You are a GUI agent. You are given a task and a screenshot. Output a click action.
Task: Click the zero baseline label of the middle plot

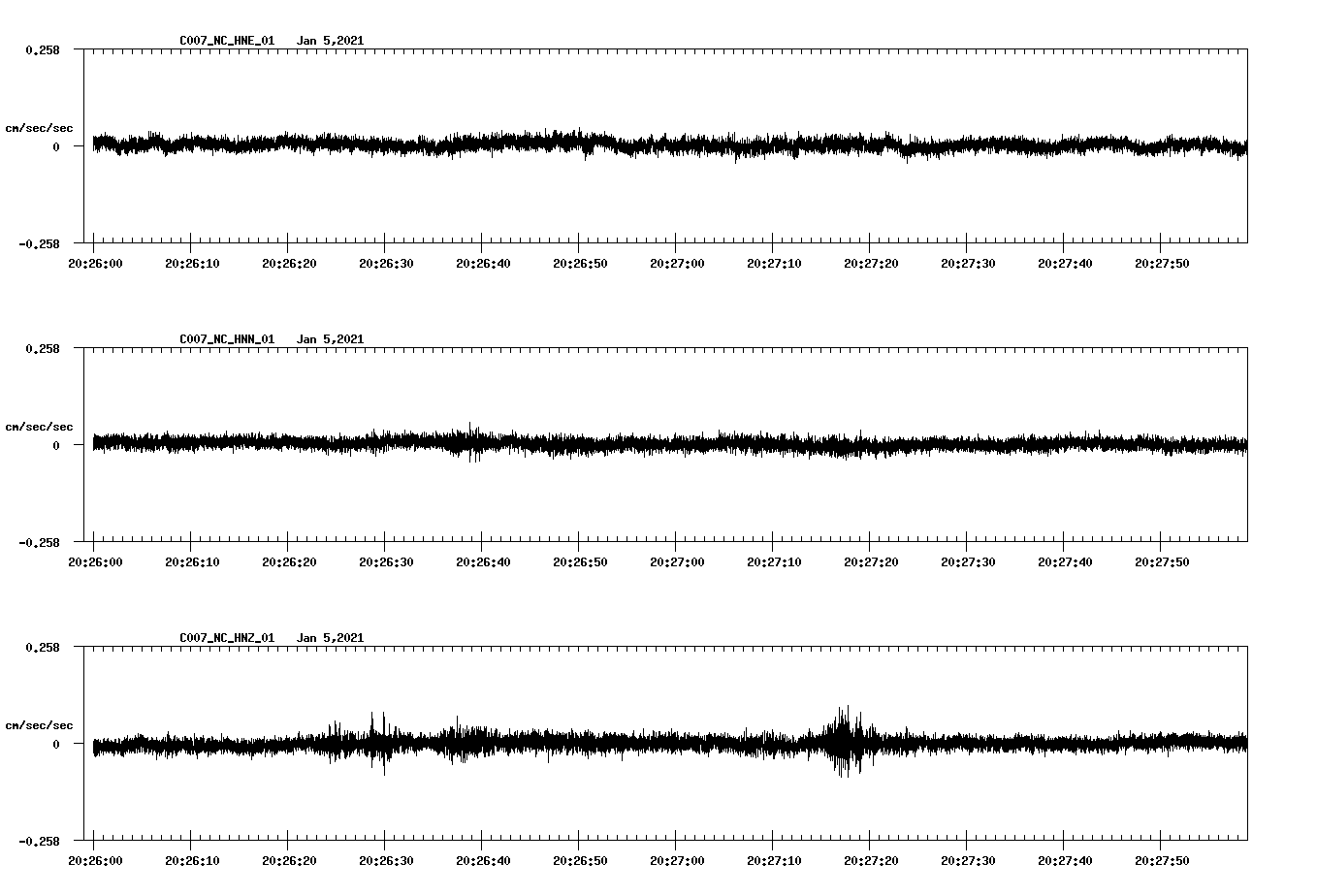click(55, 446)
